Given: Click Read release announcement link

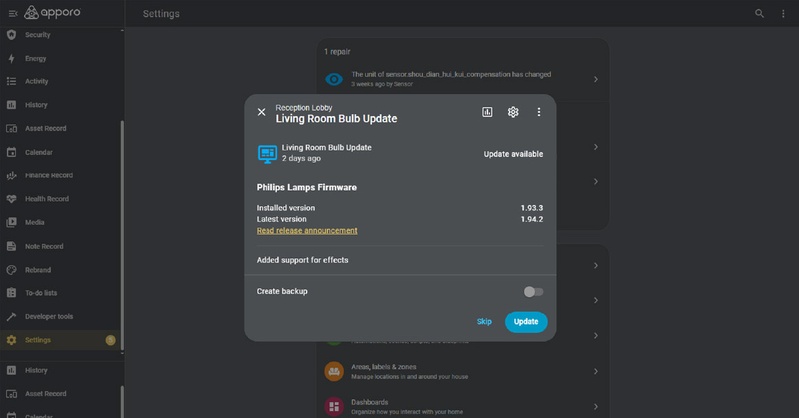Looking at the screenshot, I should click(307, 231).
